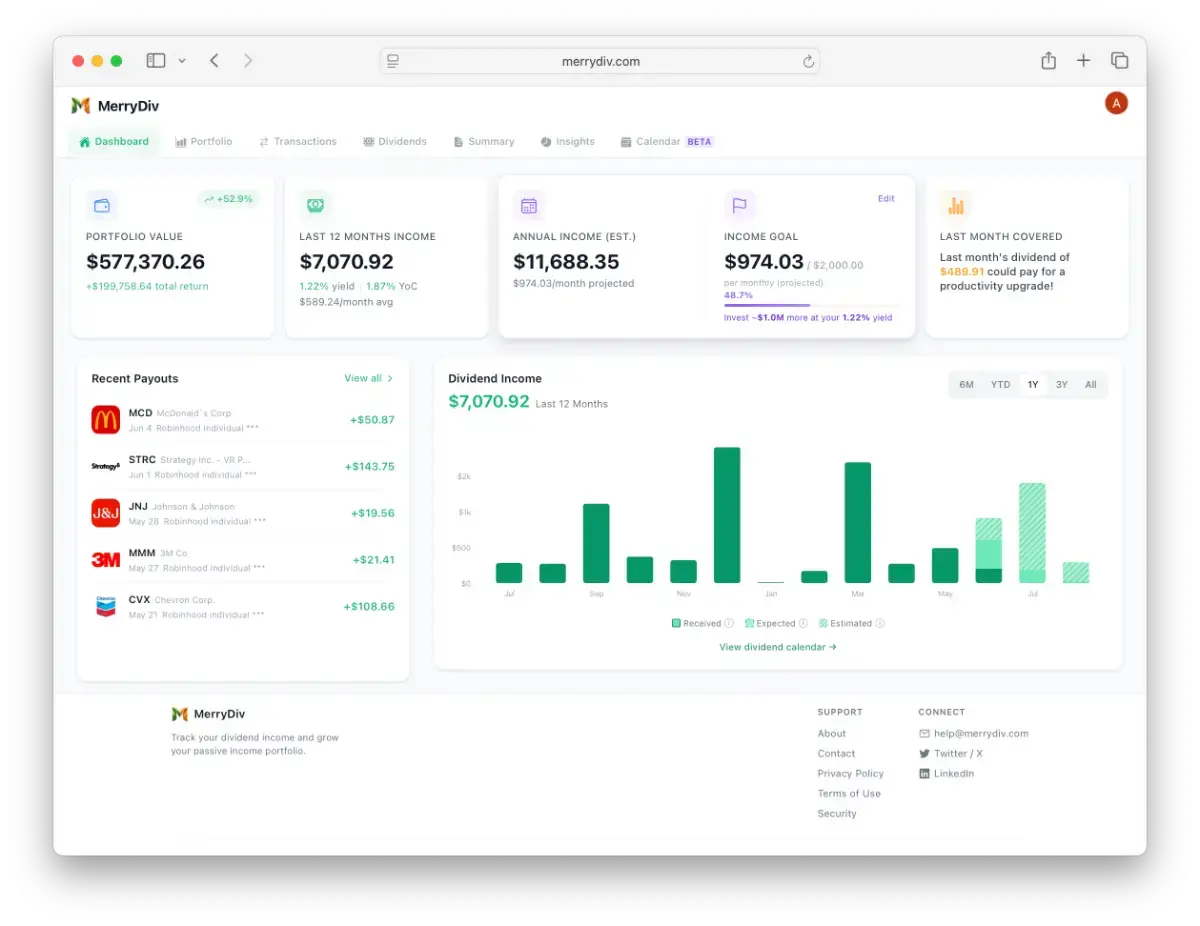The height and width of the screenshot is (926, 1200).
Task: Click the info icon next to Estimated legend
Action: tap(880, 623)
